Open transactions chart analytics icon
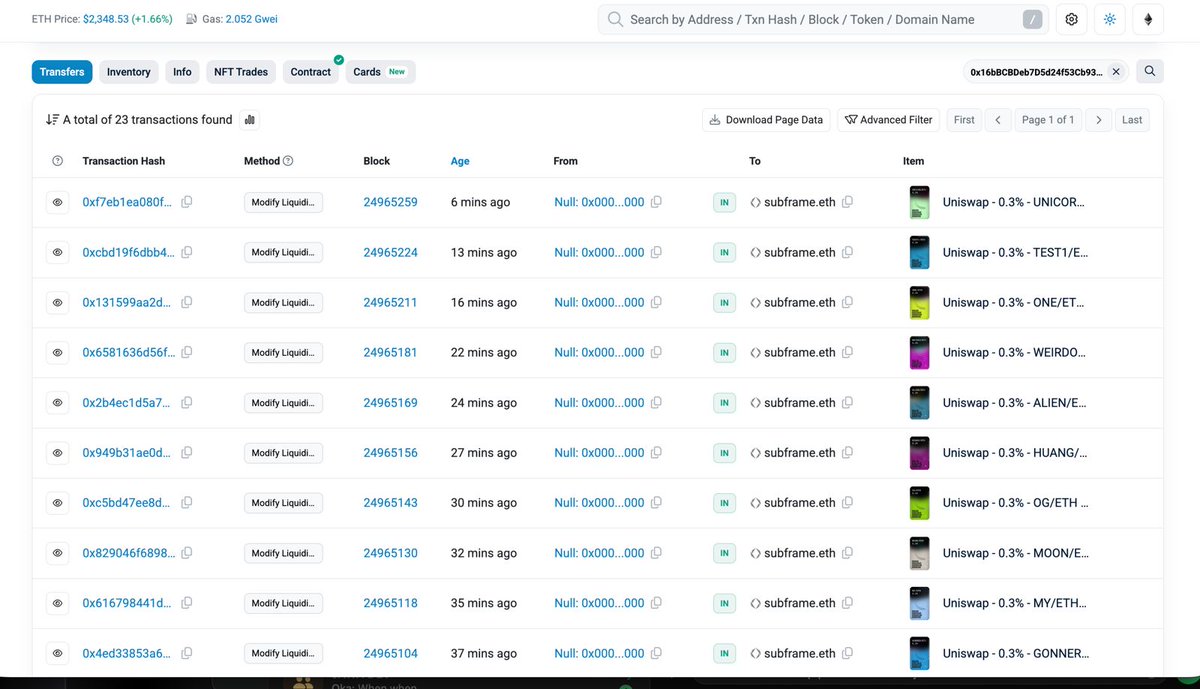 250,119
